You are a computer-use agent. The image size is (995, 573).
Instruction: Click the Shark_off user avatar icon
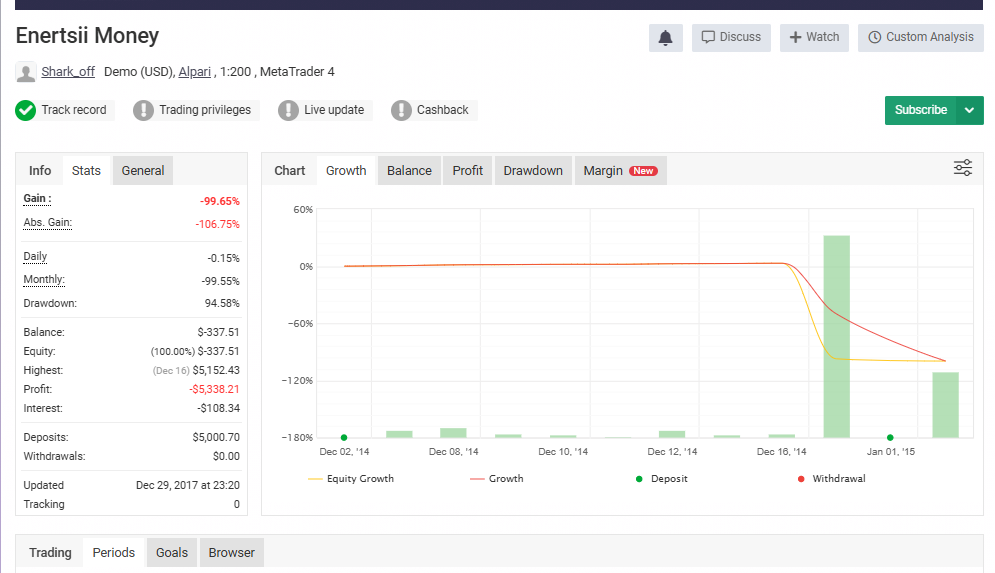point(25,72)
